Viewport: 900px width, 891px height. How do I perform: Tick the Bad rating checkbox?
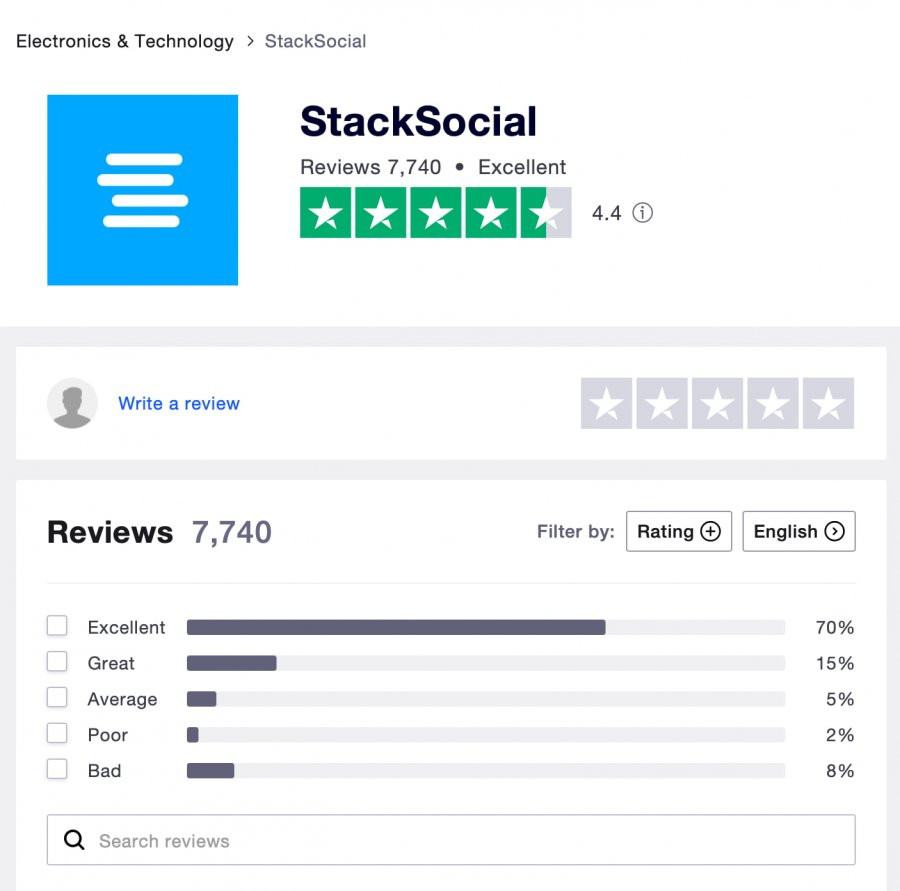pyautogui.click(x=57, y=769)
